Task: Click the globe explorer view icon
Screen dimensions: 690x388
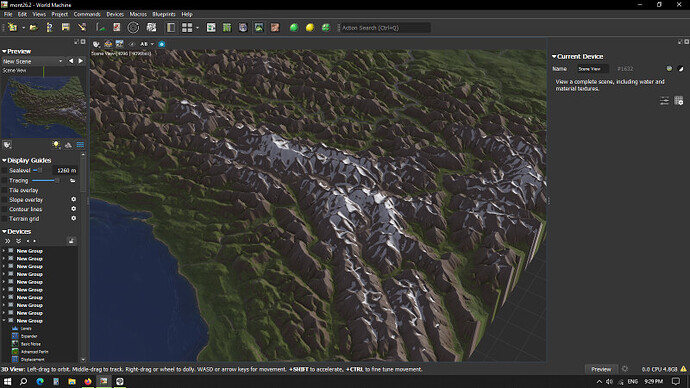Action: pyautogui.click(x=243, y=27)
